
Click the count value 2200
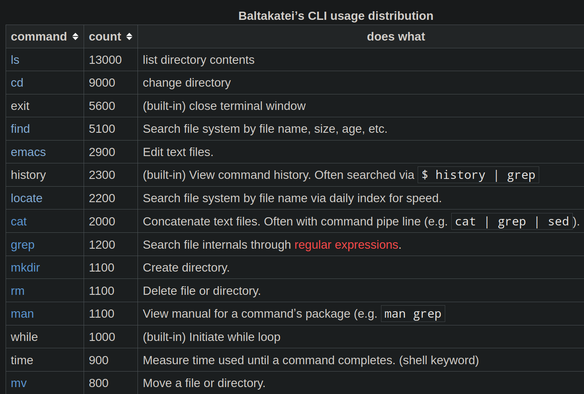tap(102, 198)
